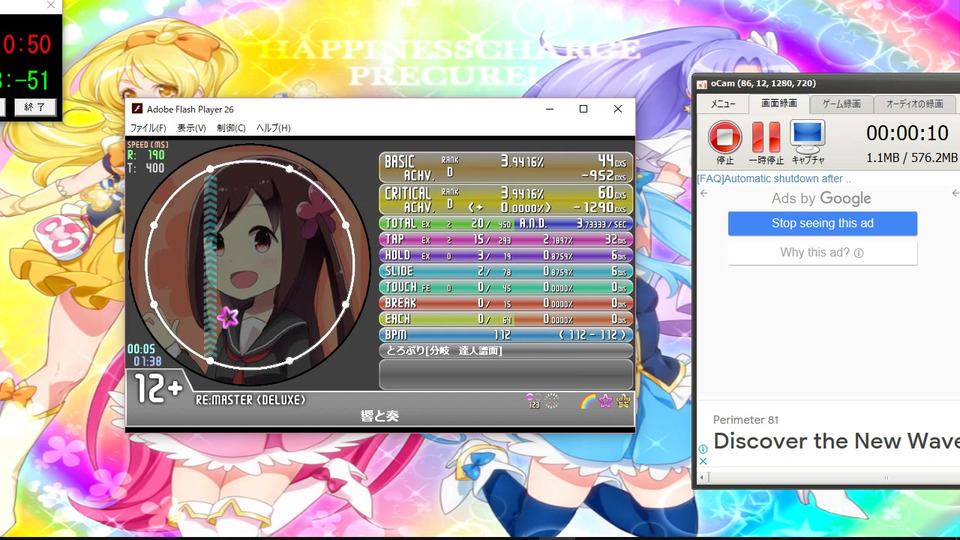Click the TOTAL stats bar
This screenshot has height=540, width=960.
(x=506, y=223)
